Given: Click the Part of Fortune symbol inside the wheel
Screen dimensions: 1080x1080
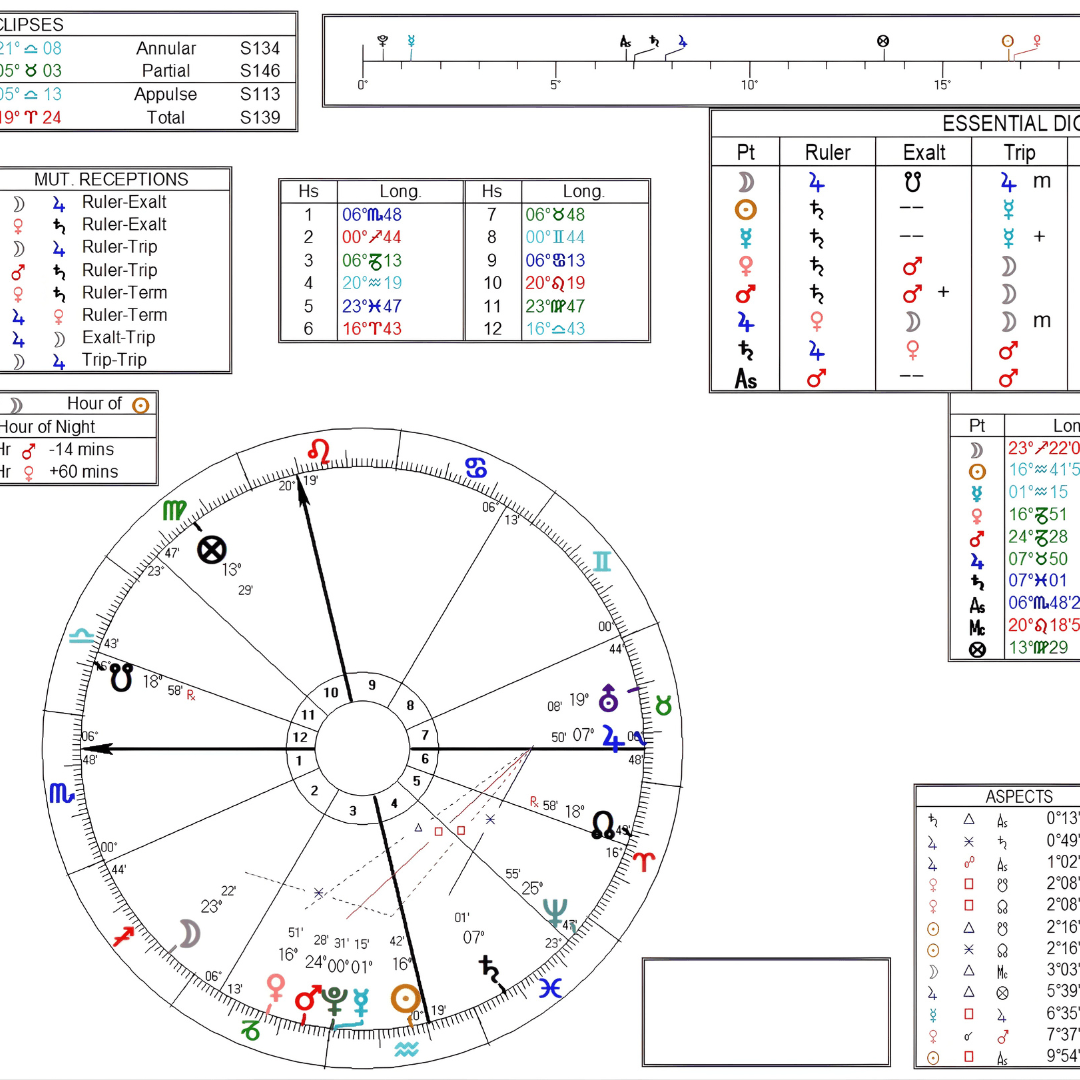Looking at the screenshot, I should 211,550.
